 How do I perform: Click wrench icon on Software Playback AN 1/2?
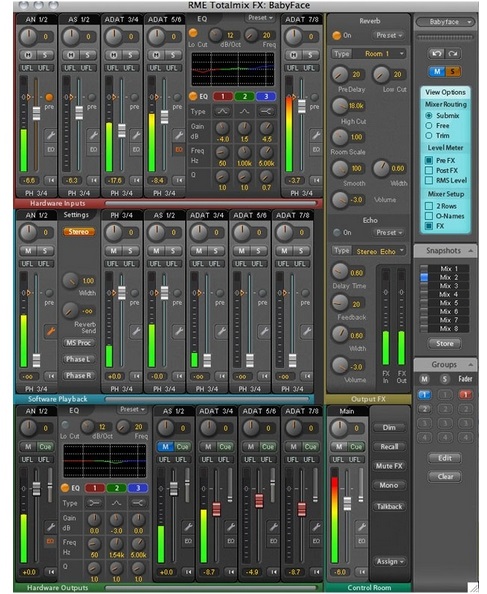point(50,331)
